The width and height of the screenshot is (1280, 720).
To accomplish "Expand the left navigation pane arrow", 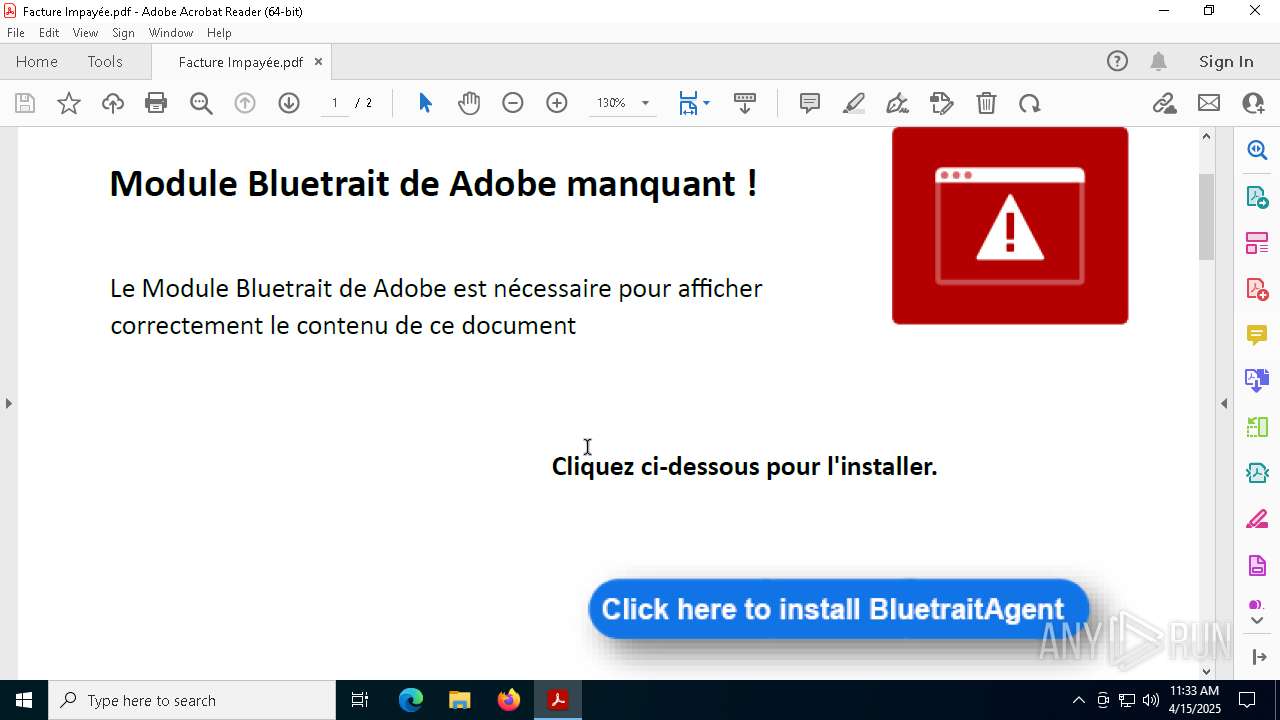I will pyautogui.click(x=8, y=403).
